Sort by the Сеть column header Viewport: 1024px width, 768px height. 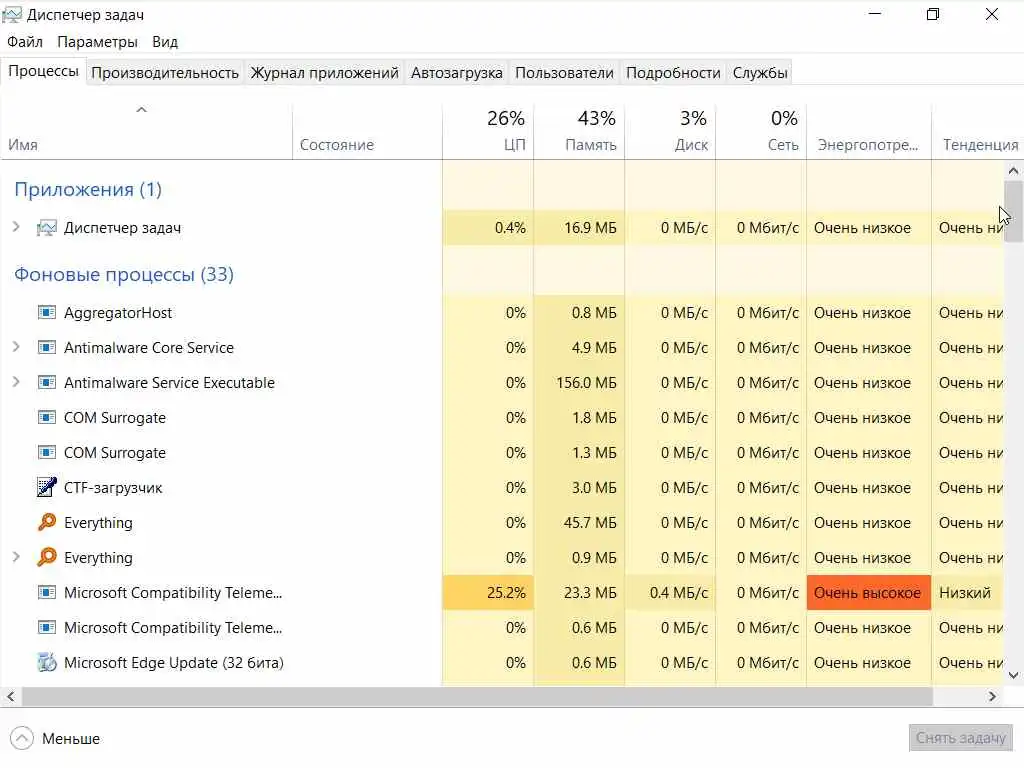click(x=761, y=131)
